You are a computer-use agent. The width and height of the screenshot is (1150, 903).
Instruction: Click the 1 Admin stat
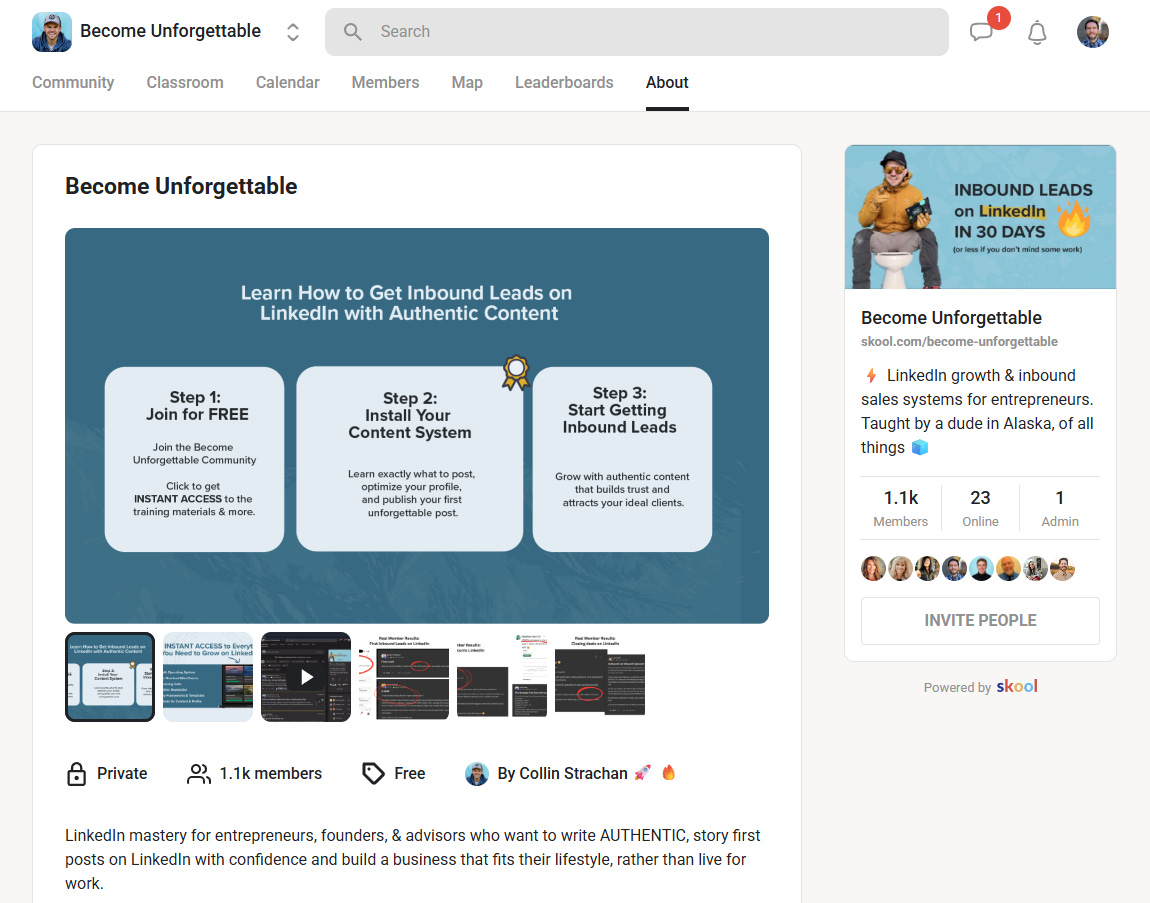click(x=1060, y=508)
